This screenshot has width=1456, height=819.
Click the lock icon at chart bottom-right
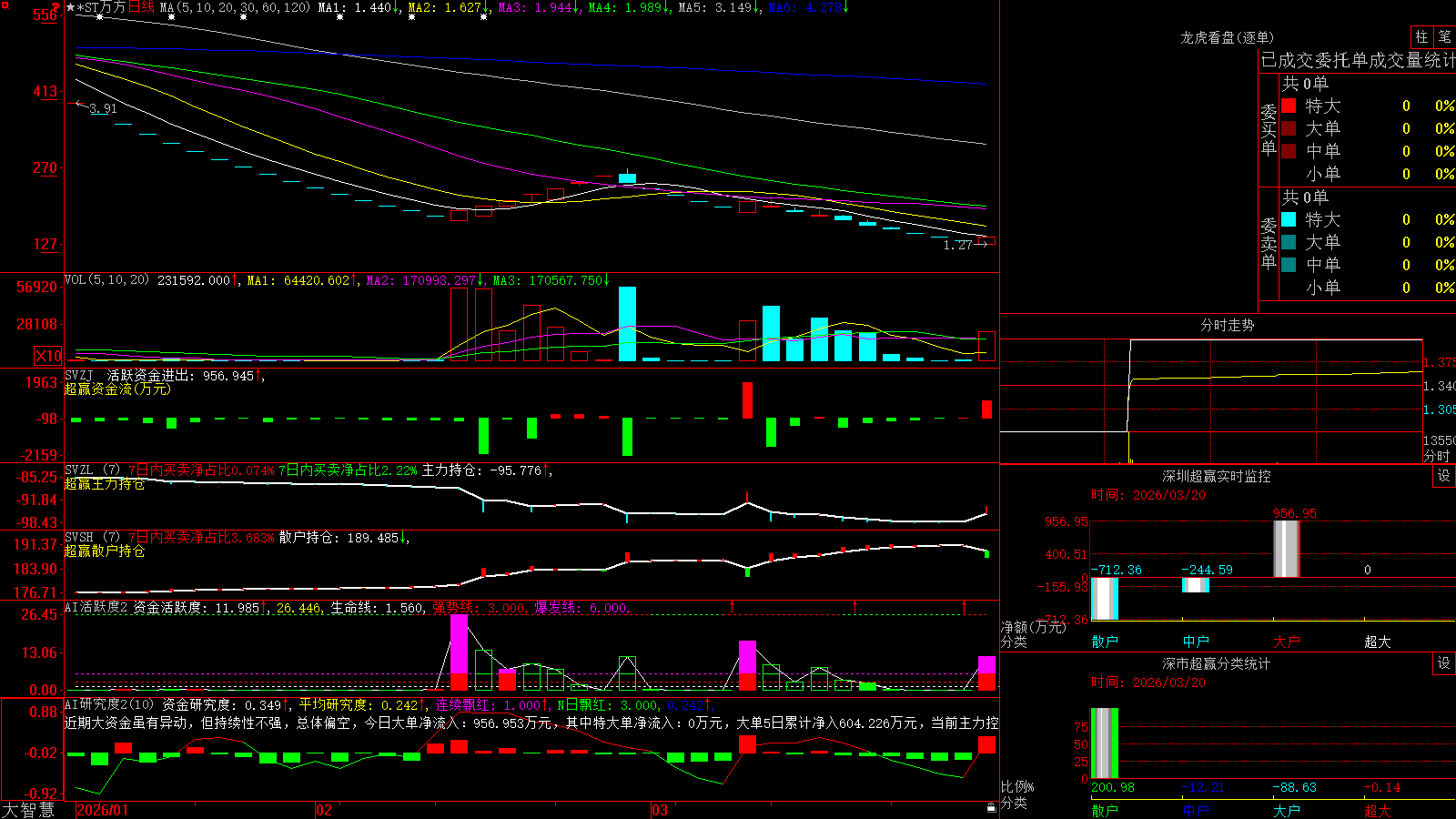pos(992,808)
